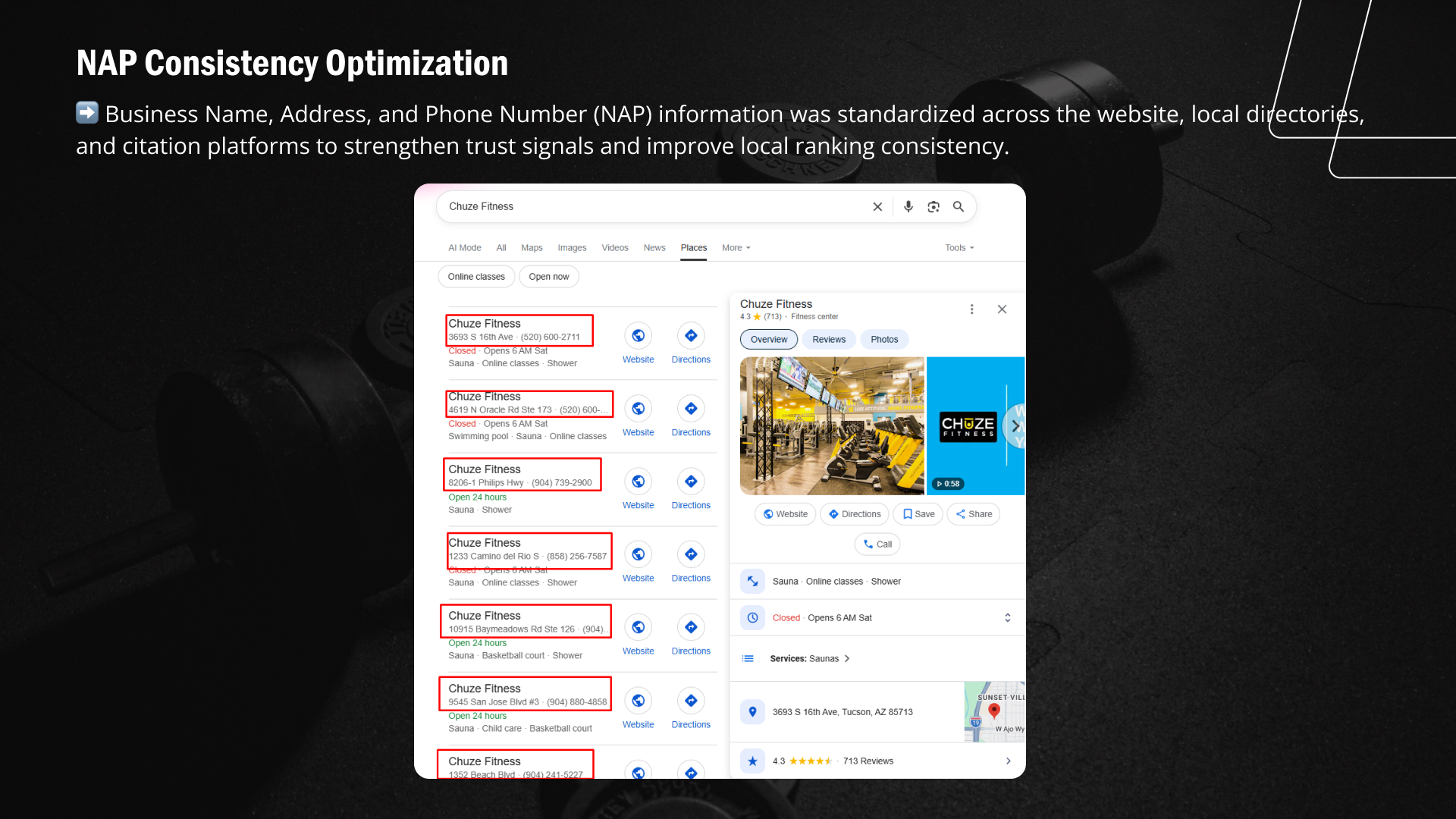The image size is (1456, 819).
Task: Show next photo with carousel arrow
Action: point(1015,426)
